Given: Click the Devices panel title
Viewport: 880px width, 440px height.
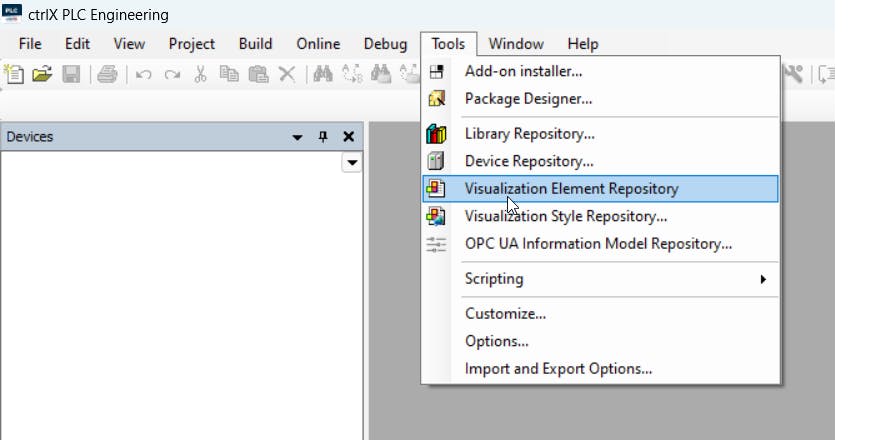Looking at the screenshot, I should pos(30,137).
